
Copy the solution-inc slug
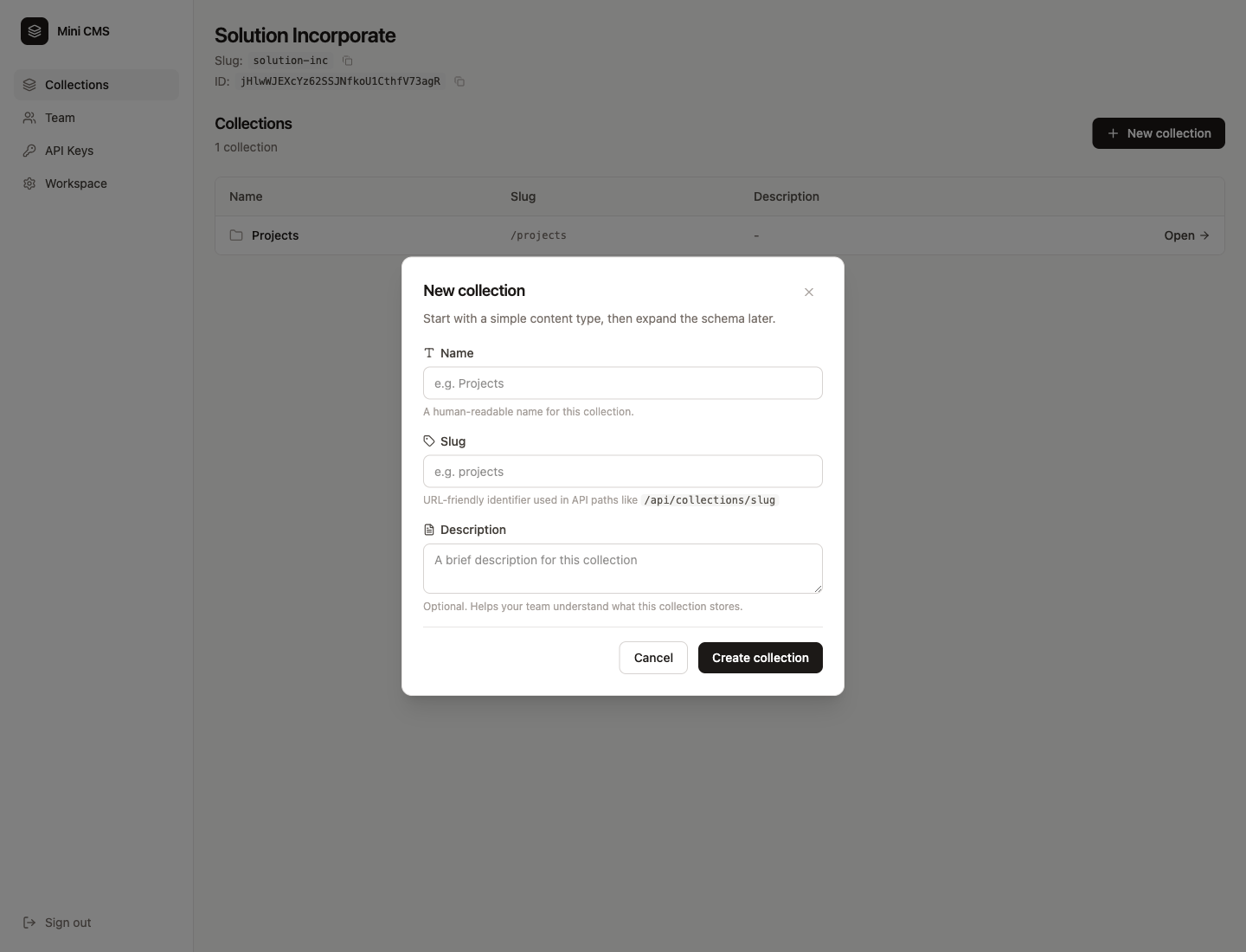[348, 61]
